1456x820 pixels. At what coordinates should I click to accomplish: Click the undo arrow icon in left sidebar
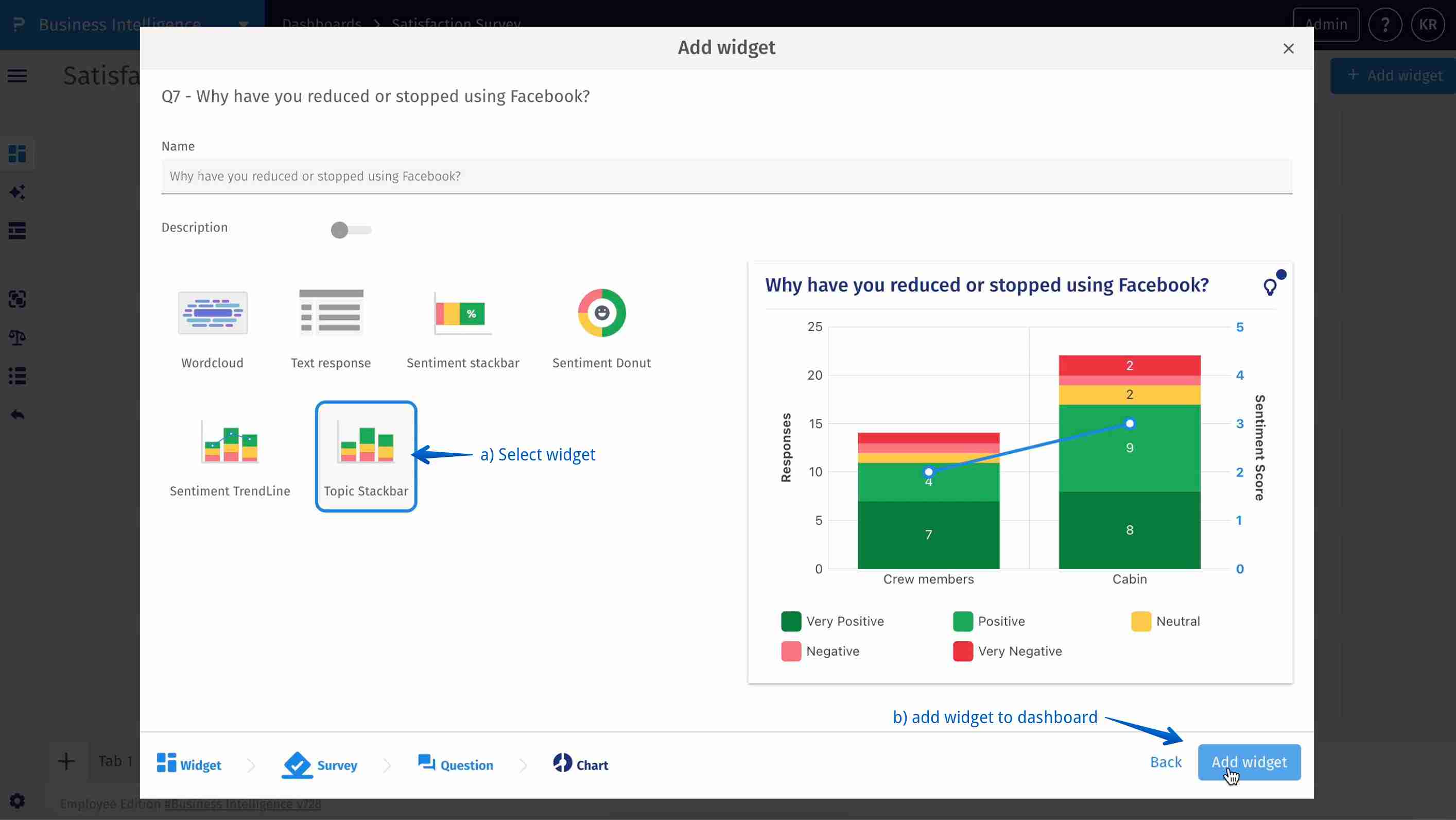point(17,414)
